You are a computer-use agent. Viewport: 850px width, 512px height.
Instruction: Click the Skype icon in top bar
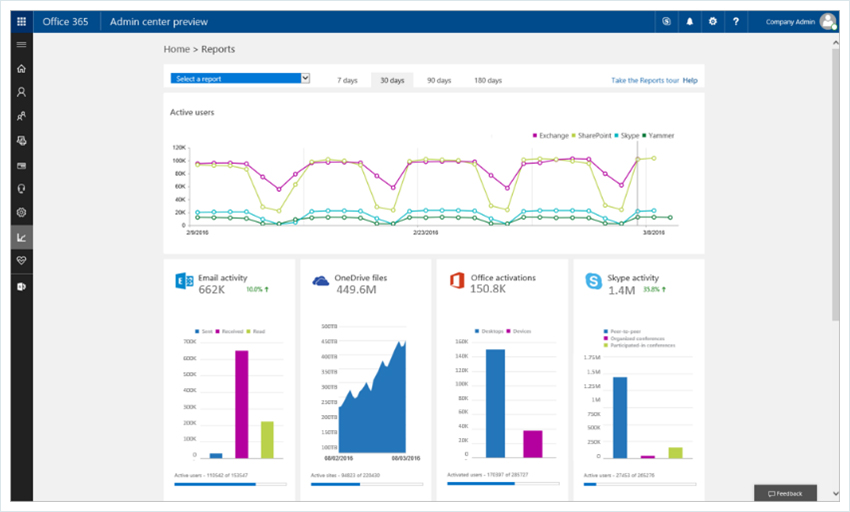coord(666,22)
